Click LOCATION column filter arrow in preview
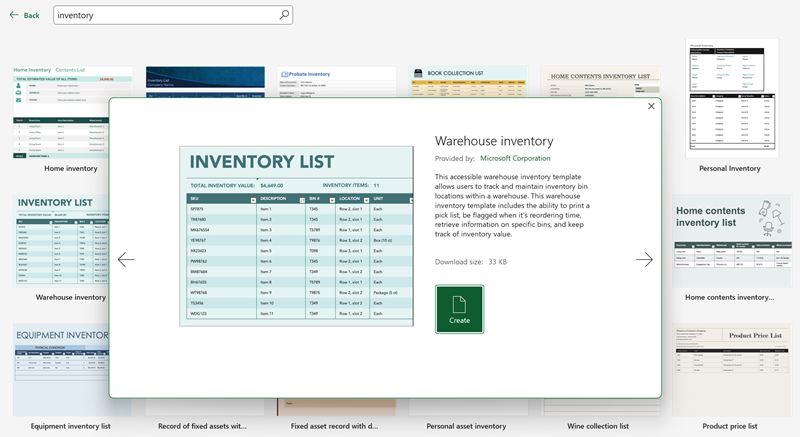Viewport: 800px width, 437px height. tap(366, 200)
